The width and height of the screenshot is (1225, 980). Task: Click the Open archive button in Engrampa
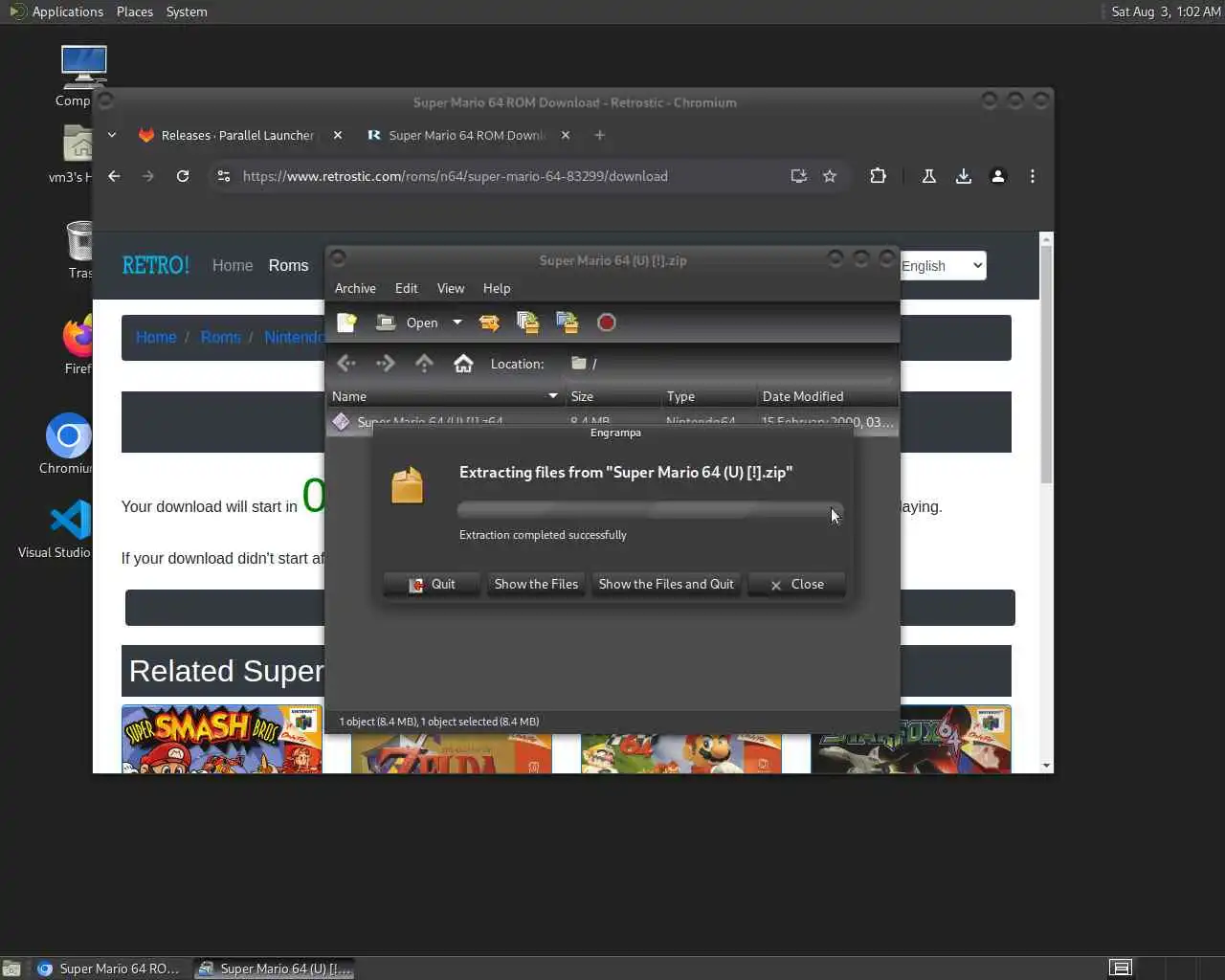click(407, 323)
